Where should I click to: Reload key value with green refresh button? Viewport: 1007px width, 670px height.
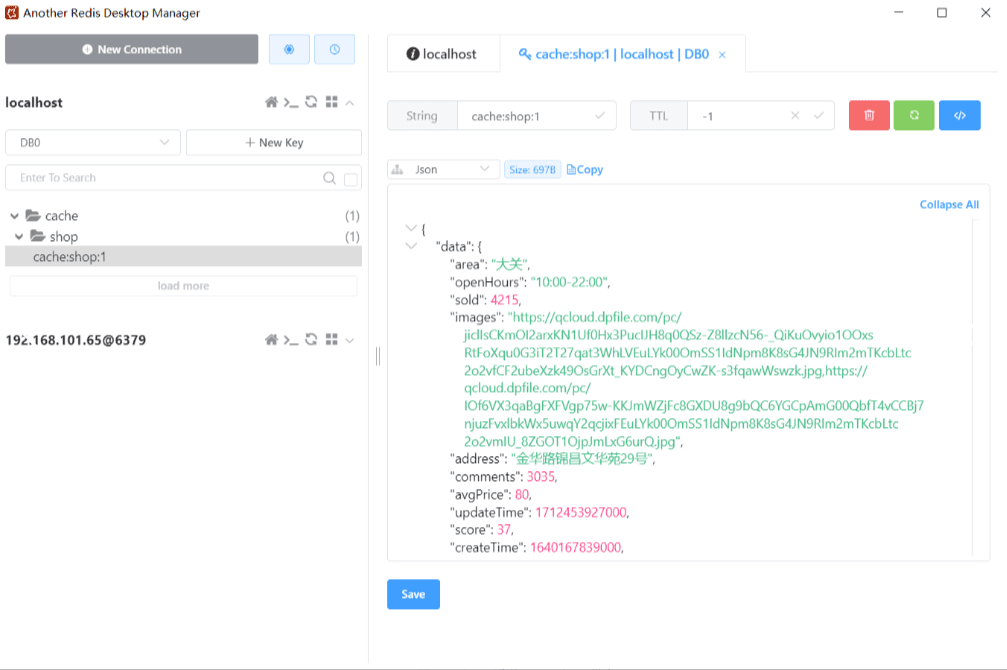click(x=914, y=116)
